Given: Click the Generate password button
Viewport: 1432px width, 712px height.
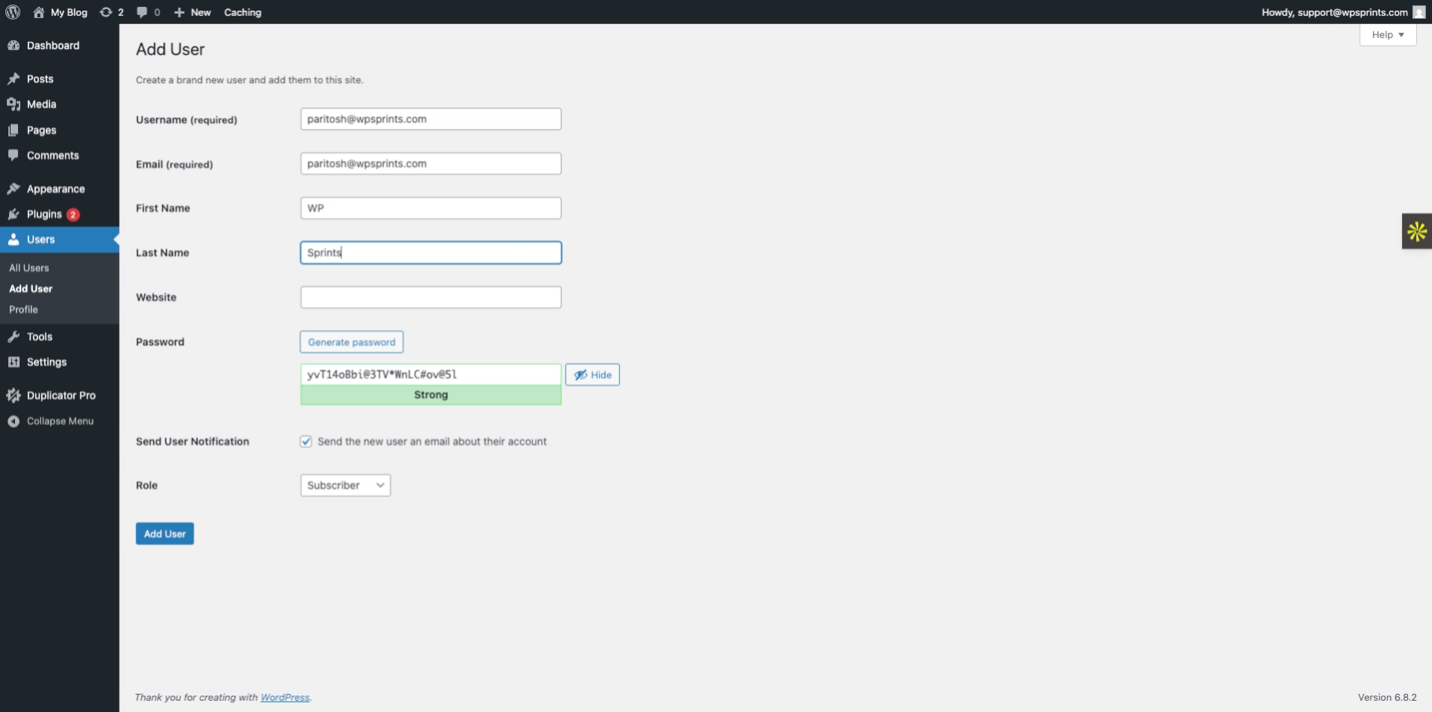Looking at the screenshot, I should tap(351, 342).
